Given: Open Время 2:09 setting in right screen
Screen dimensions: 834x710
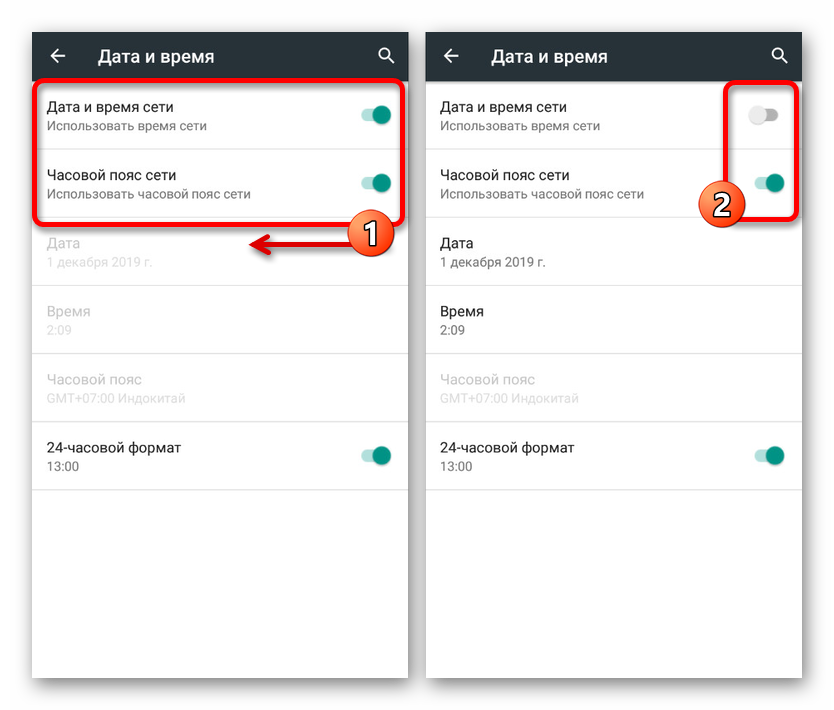Looking at the screenshot, I should (x=614, y=320).
